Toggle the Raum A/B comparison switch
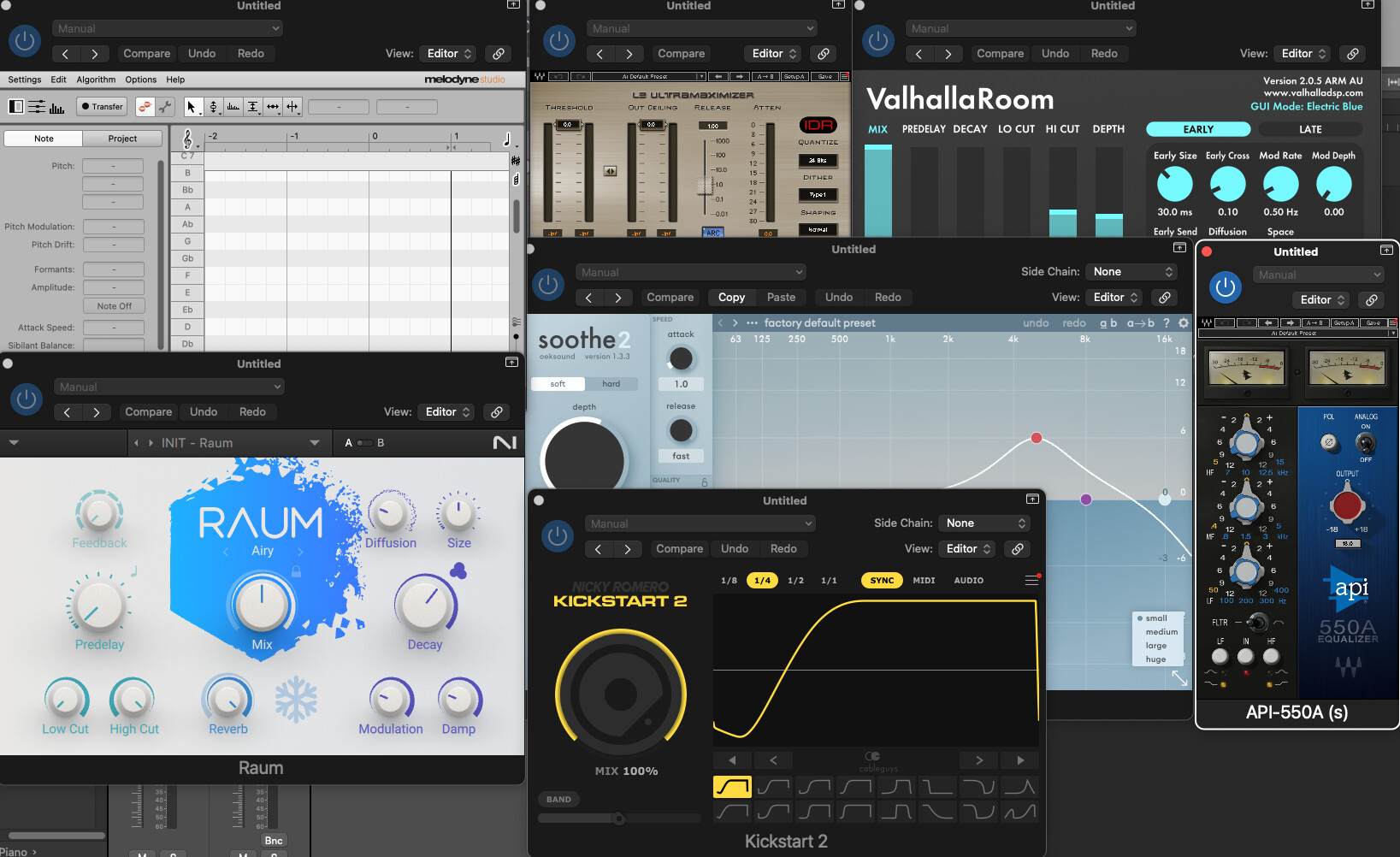Screen dimensions: 1400x857 tap(364, 443)
